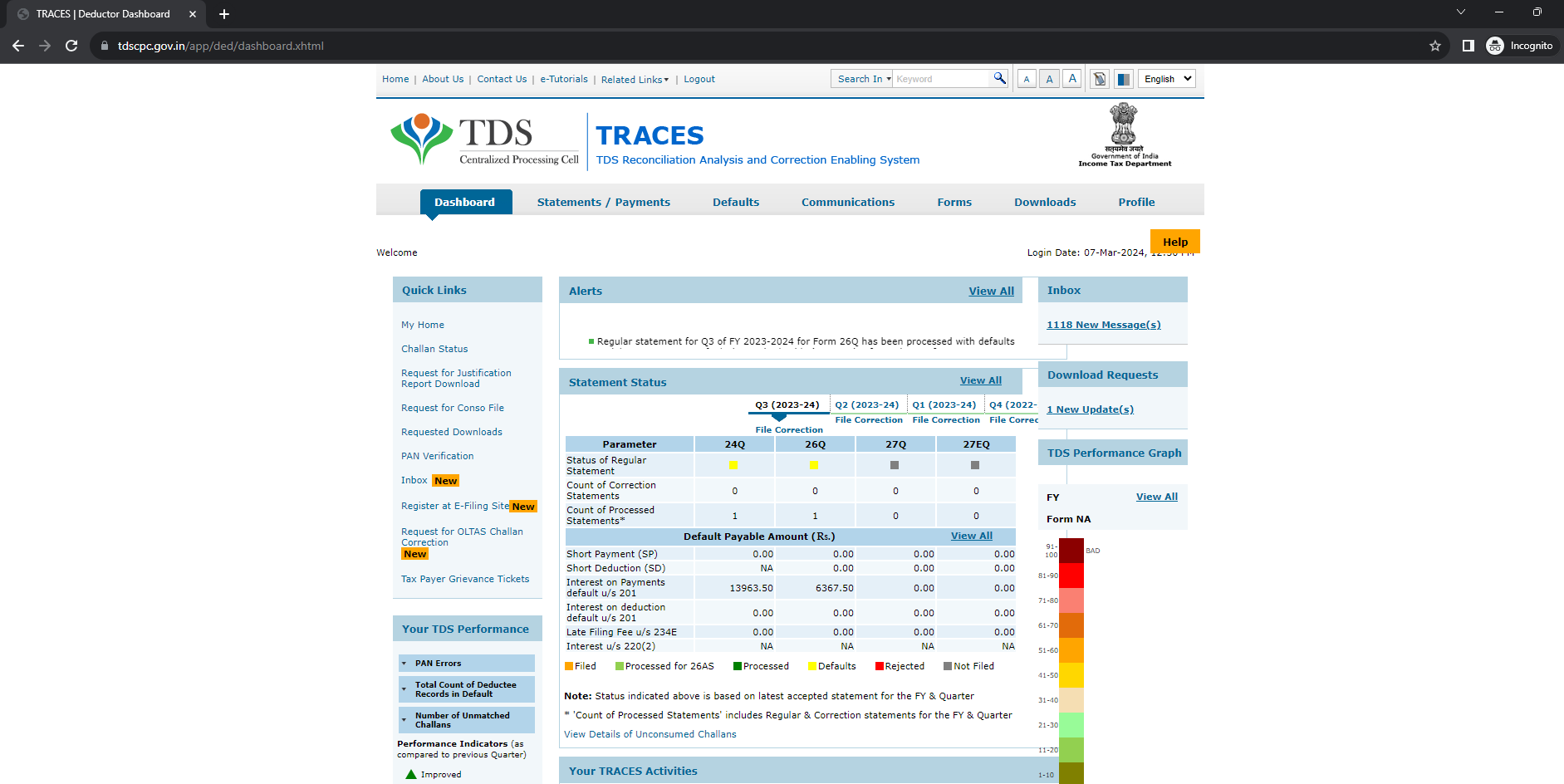Go back using browser back arrow
Screen dimensions: 1564x784
click(18, 46)
